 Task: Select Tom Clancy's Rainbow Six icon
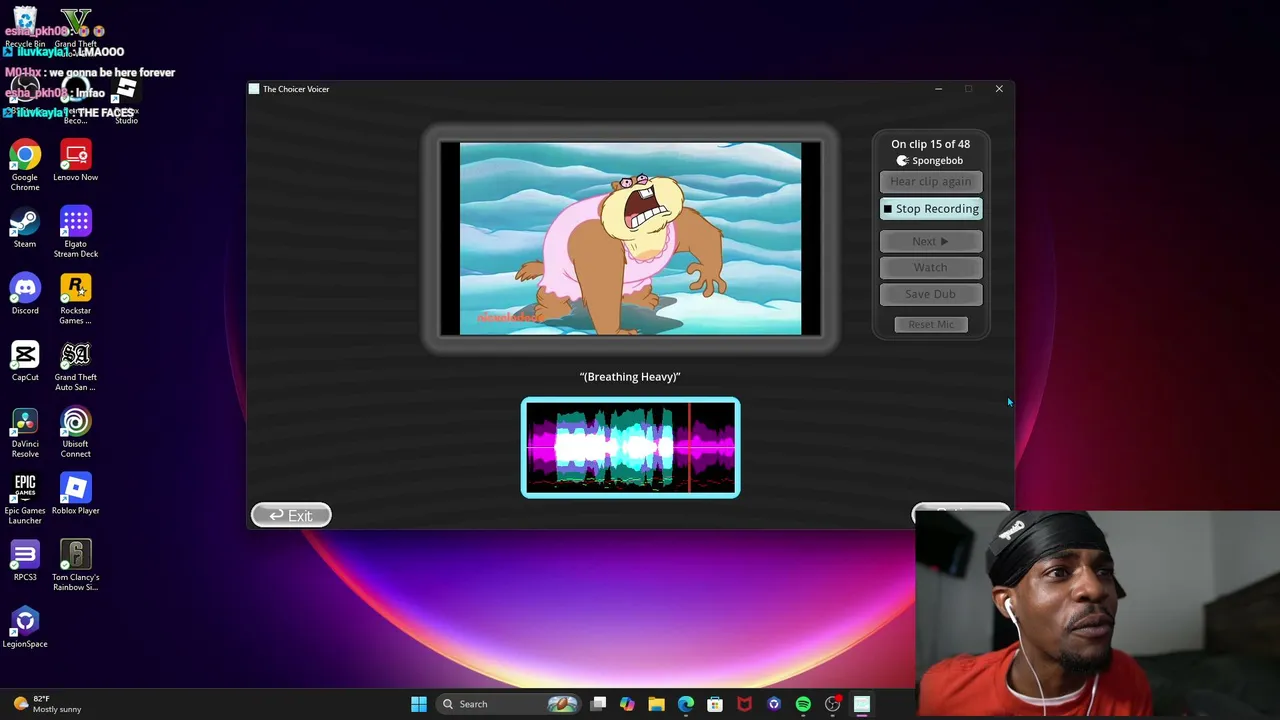(75, 565)
